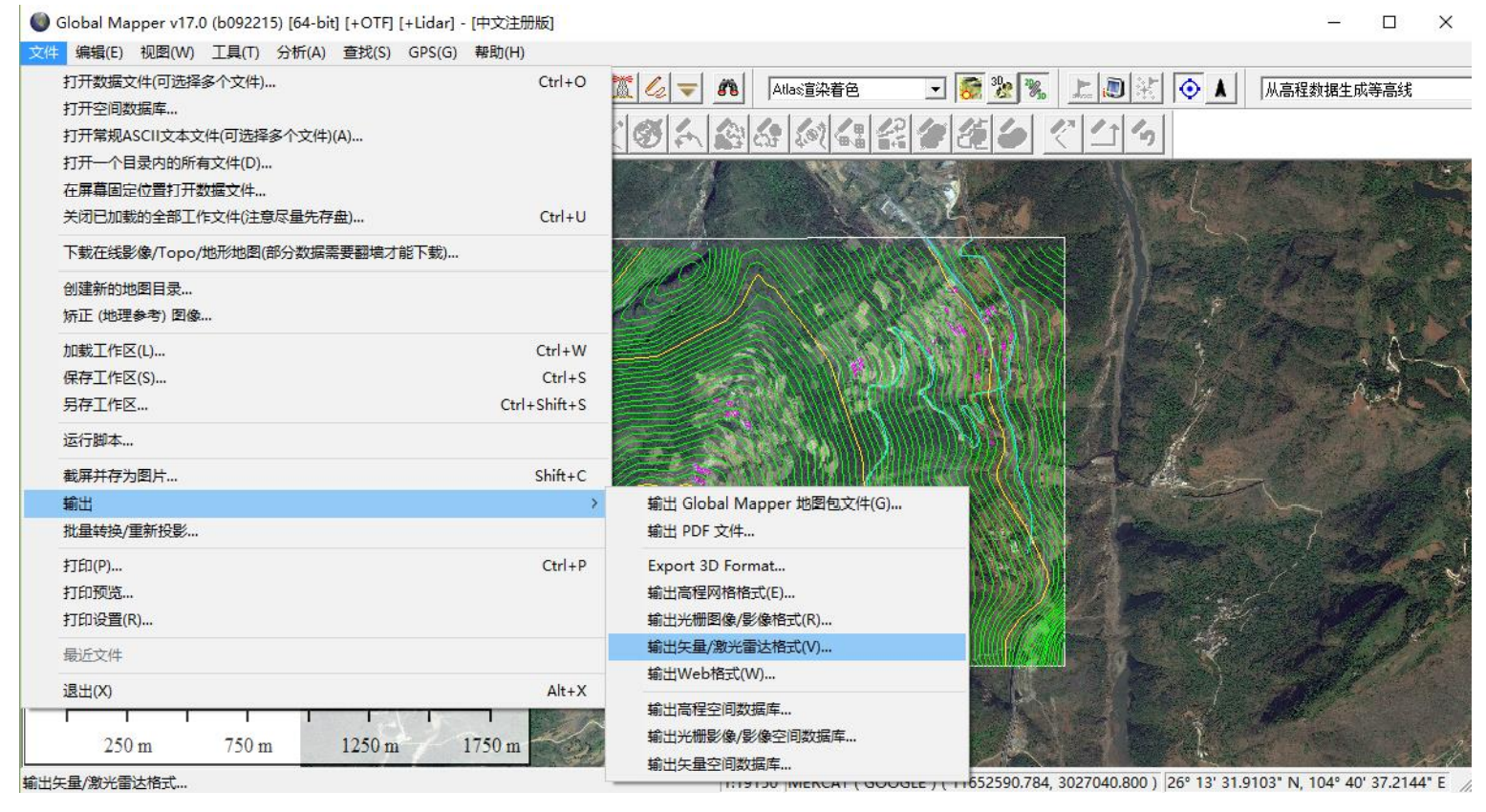Image resolution: width=1486 pixels, height=812 pixels.
Task: Choose 另存工作区...
Action: click(315, 405)
